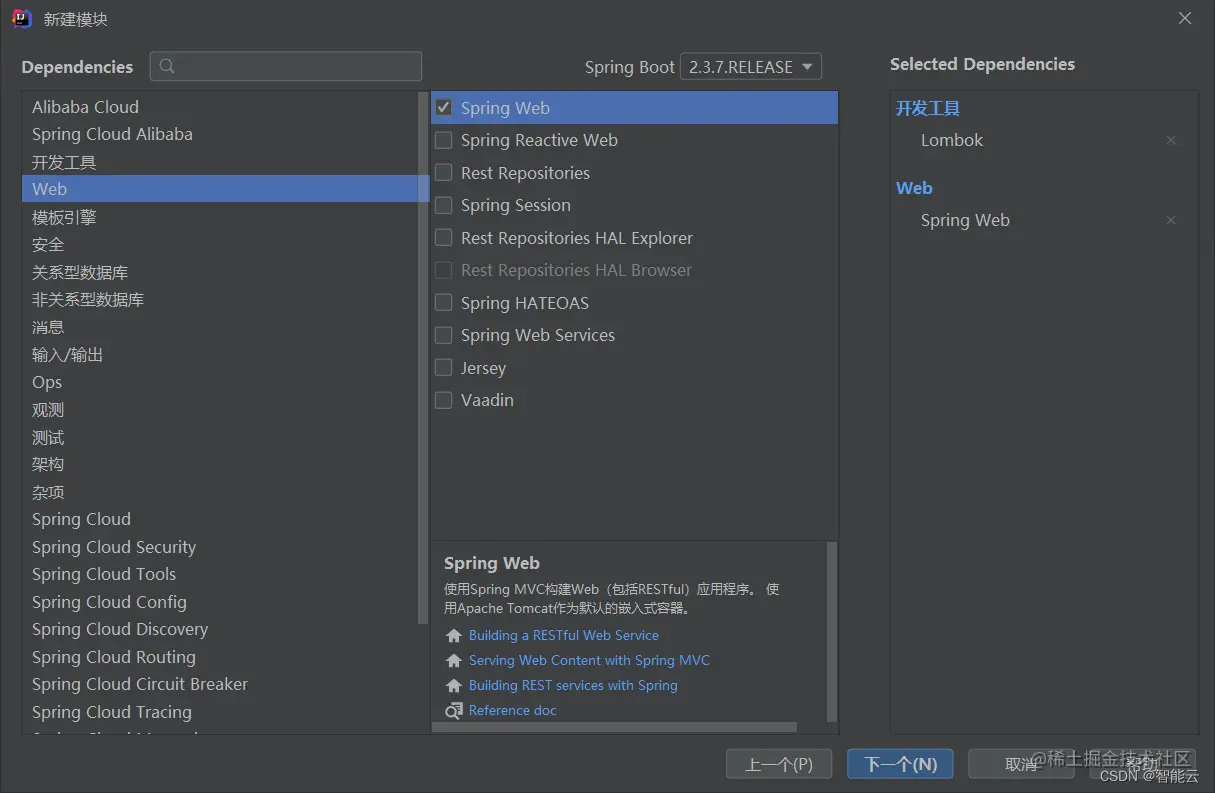The width and height of the screenshot is (1215, 793).
Task: Tick the Spring Web Services checkbox
Action: [x=444, y=335]
